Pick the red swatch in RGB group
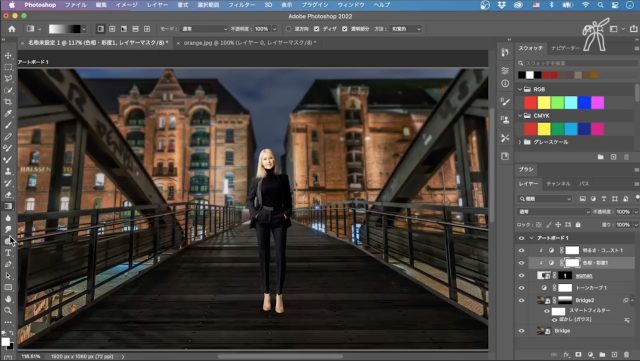The height and width of the screenshot is (361, 640). tap(531, 103)
